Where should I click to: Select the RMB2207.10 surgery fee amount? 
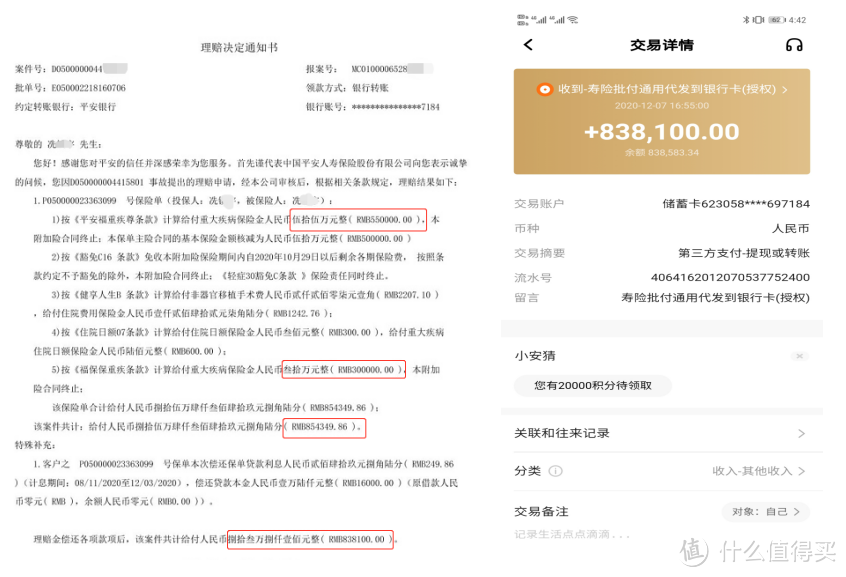pyautogui.click(x=407, y=295)
